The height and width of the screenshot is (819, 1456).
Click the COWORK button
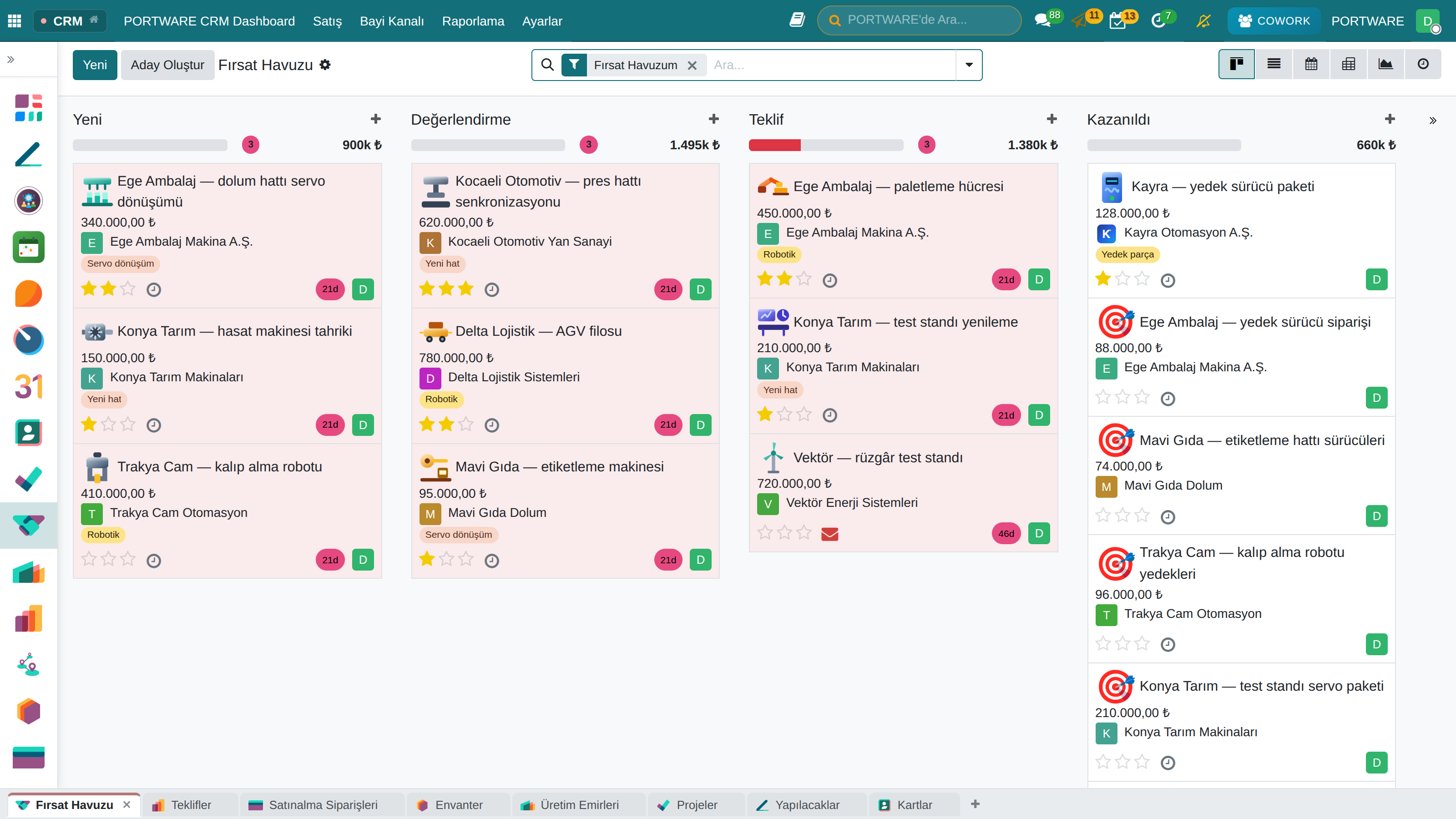tap(1274, 21)
